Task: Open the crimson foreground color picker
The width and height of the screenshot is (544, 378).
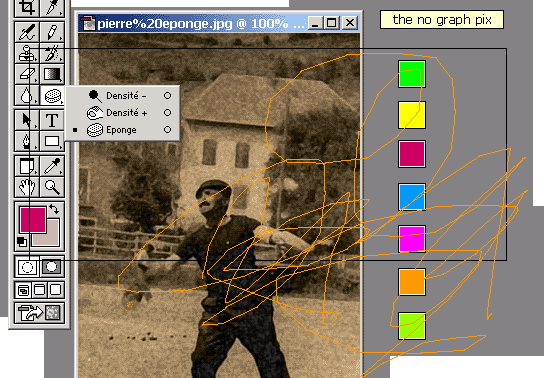Action: 33,220
